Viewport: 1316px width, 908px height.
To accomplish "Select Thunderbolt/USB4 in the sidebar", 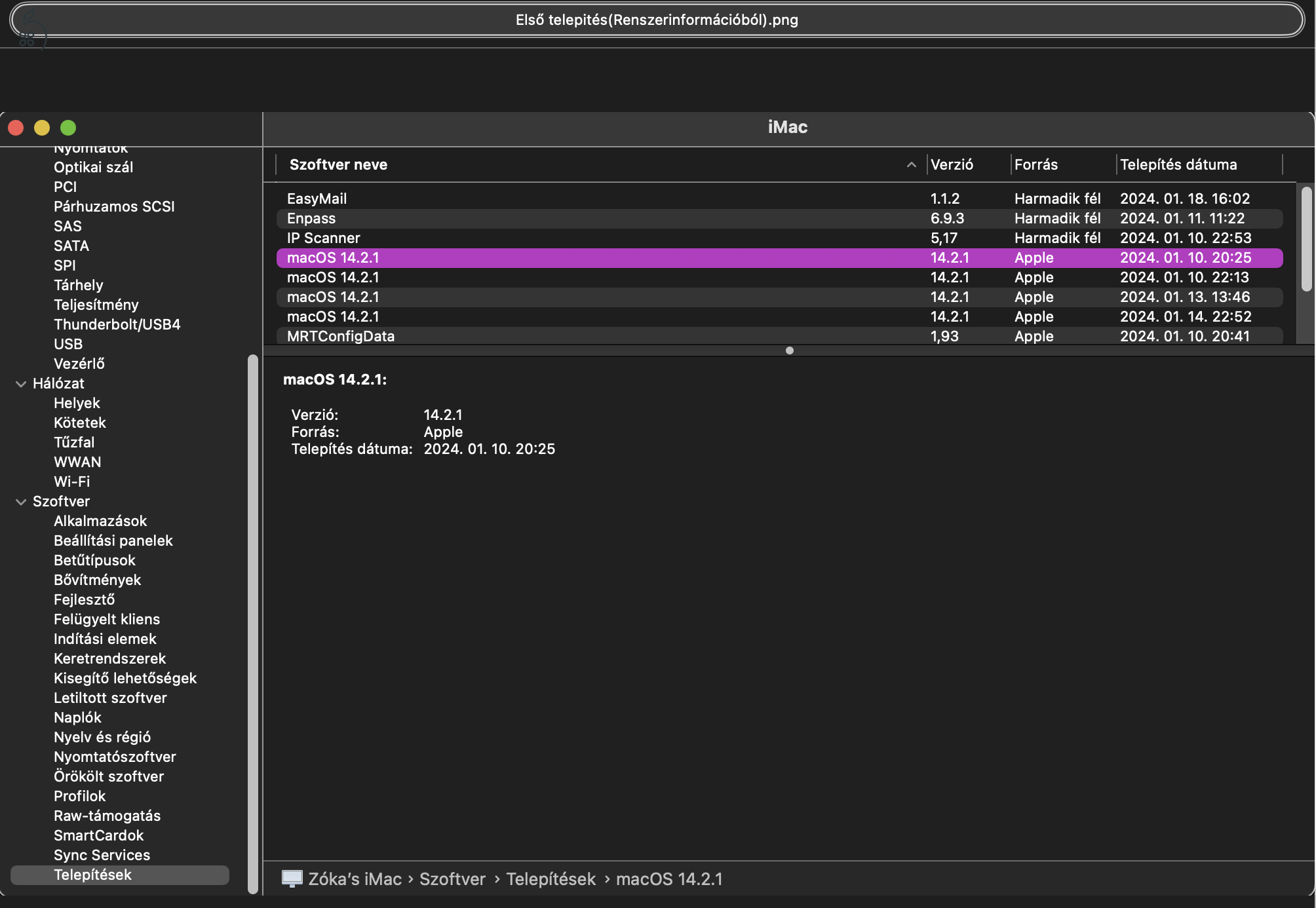I will point(117,325).
